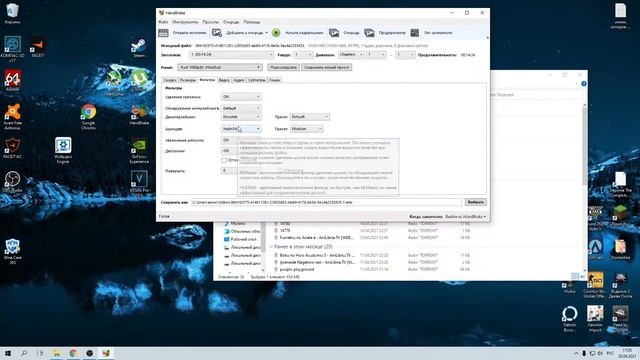Select the Music item in Explorer sidebar
This screenshot has width=640, height=360.
(x=238, y=224)
